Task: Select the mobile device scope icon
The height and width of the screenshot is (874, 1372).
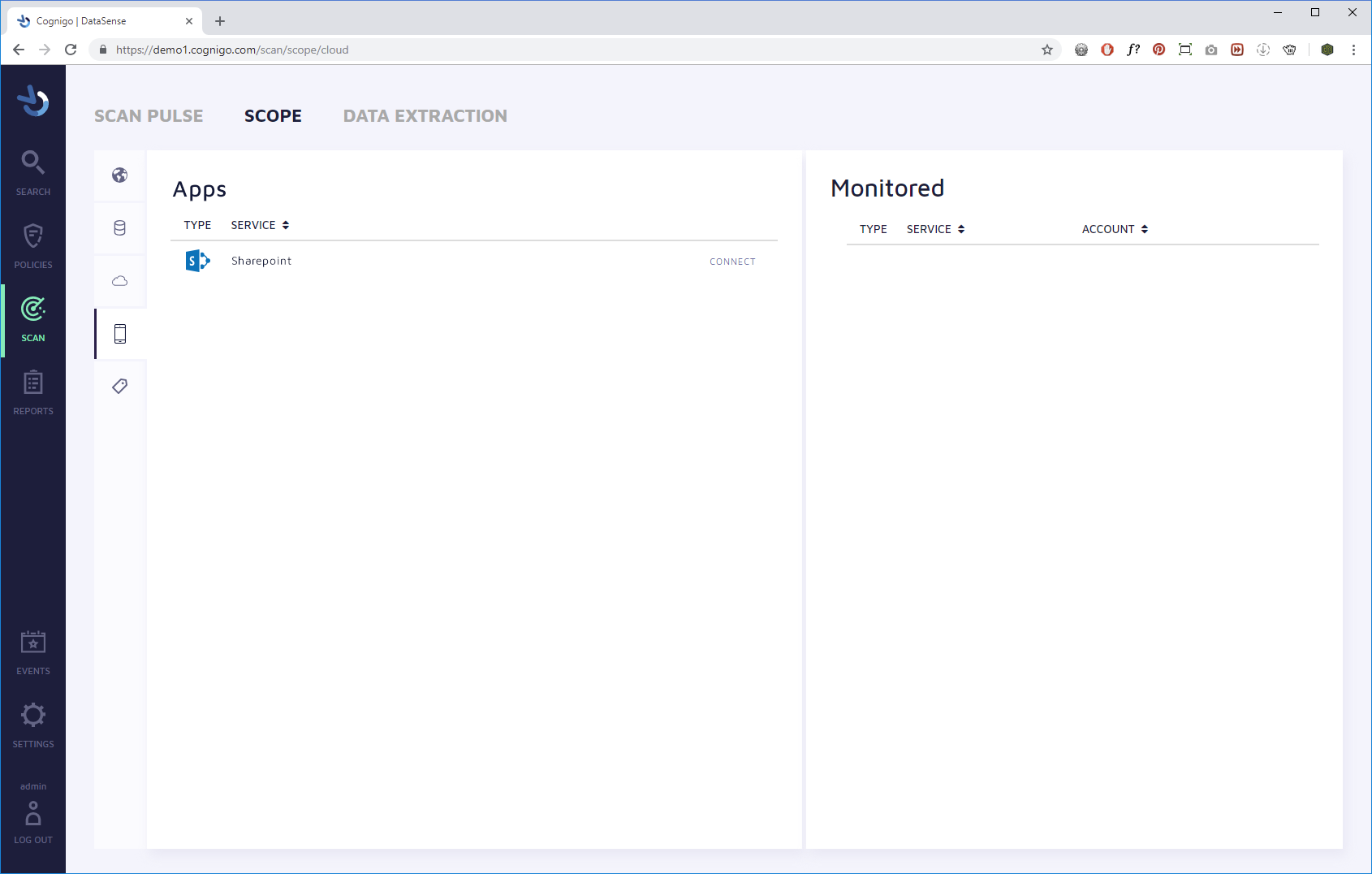Action: click(120, 334)
